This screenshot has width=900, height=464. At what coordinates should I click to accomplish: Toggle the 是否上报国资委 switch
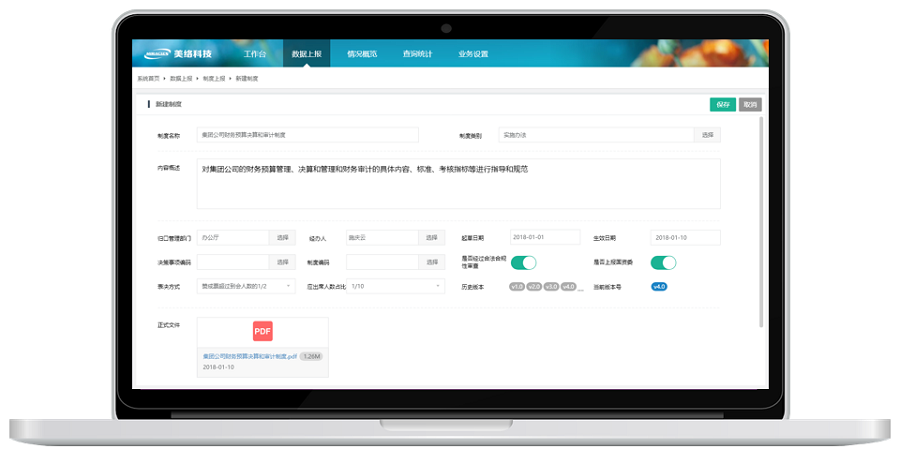tap(663, 262)
